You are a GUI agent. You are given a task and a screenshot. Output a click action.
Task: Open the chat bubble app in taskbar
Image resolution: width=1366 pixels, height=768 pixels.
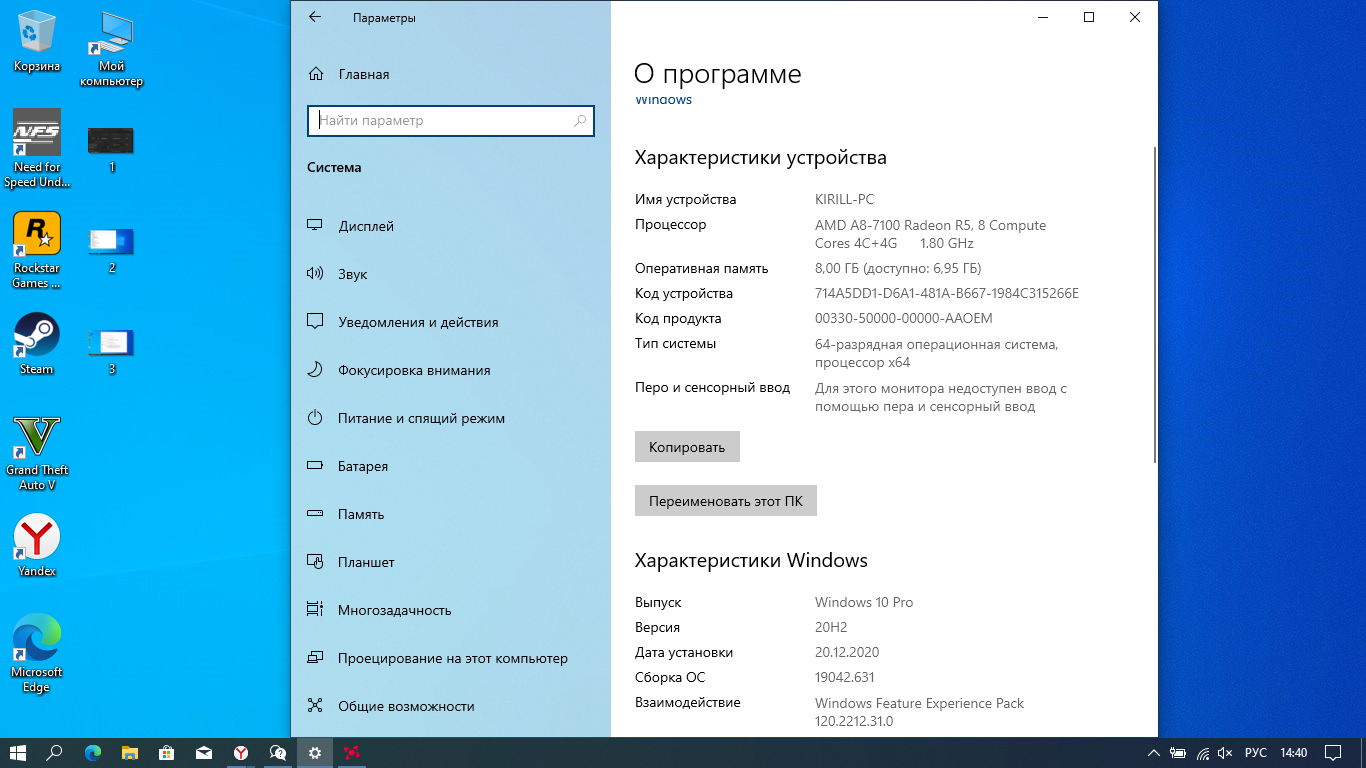coord(278,752)
